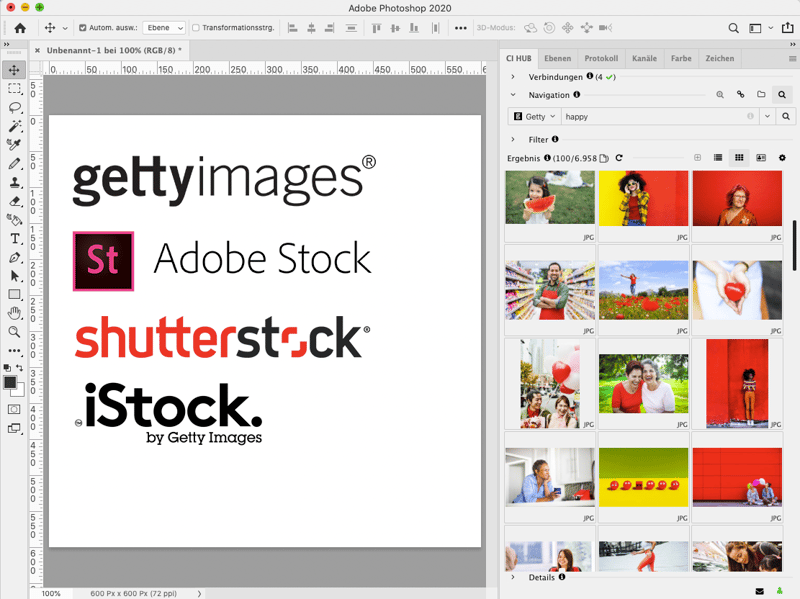This screenshot has width=800, height=599.
Task: Activate the search mode button in Navigation row
Action: click(x=782, y=94)
